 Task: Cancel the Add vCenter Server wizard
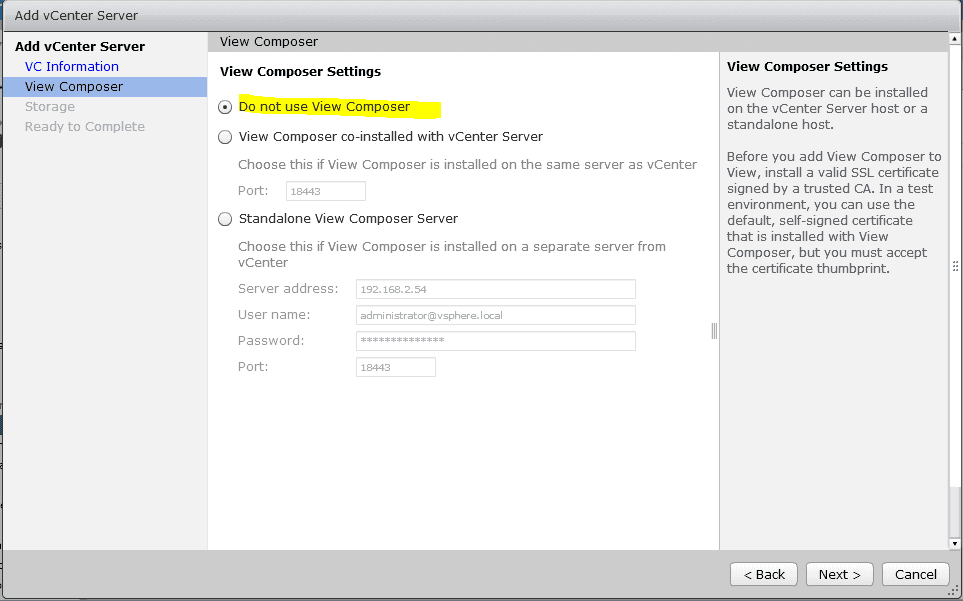[x=915, y=574]
